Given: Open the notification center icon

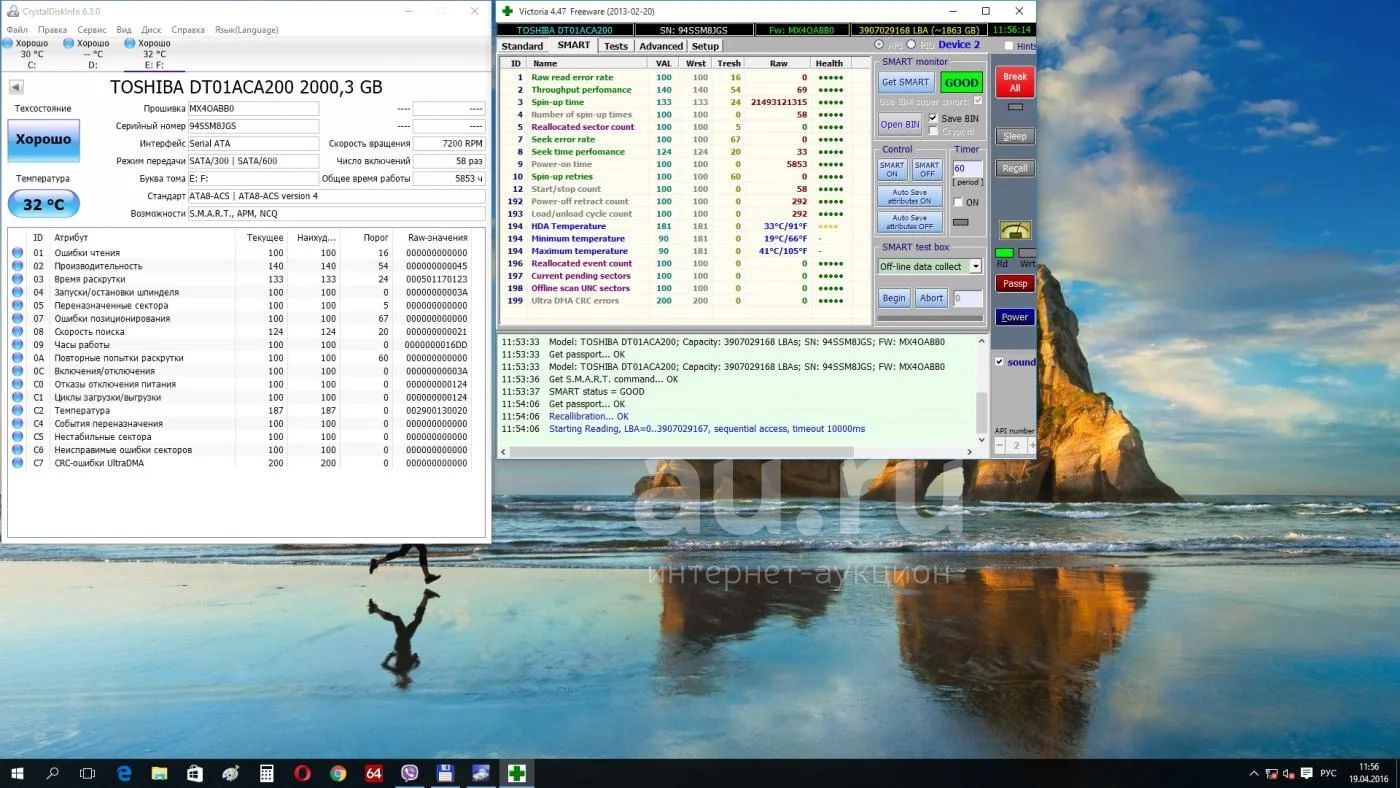Looking at the screenshot, I should pyautogui.click(x=1306, y=773).
